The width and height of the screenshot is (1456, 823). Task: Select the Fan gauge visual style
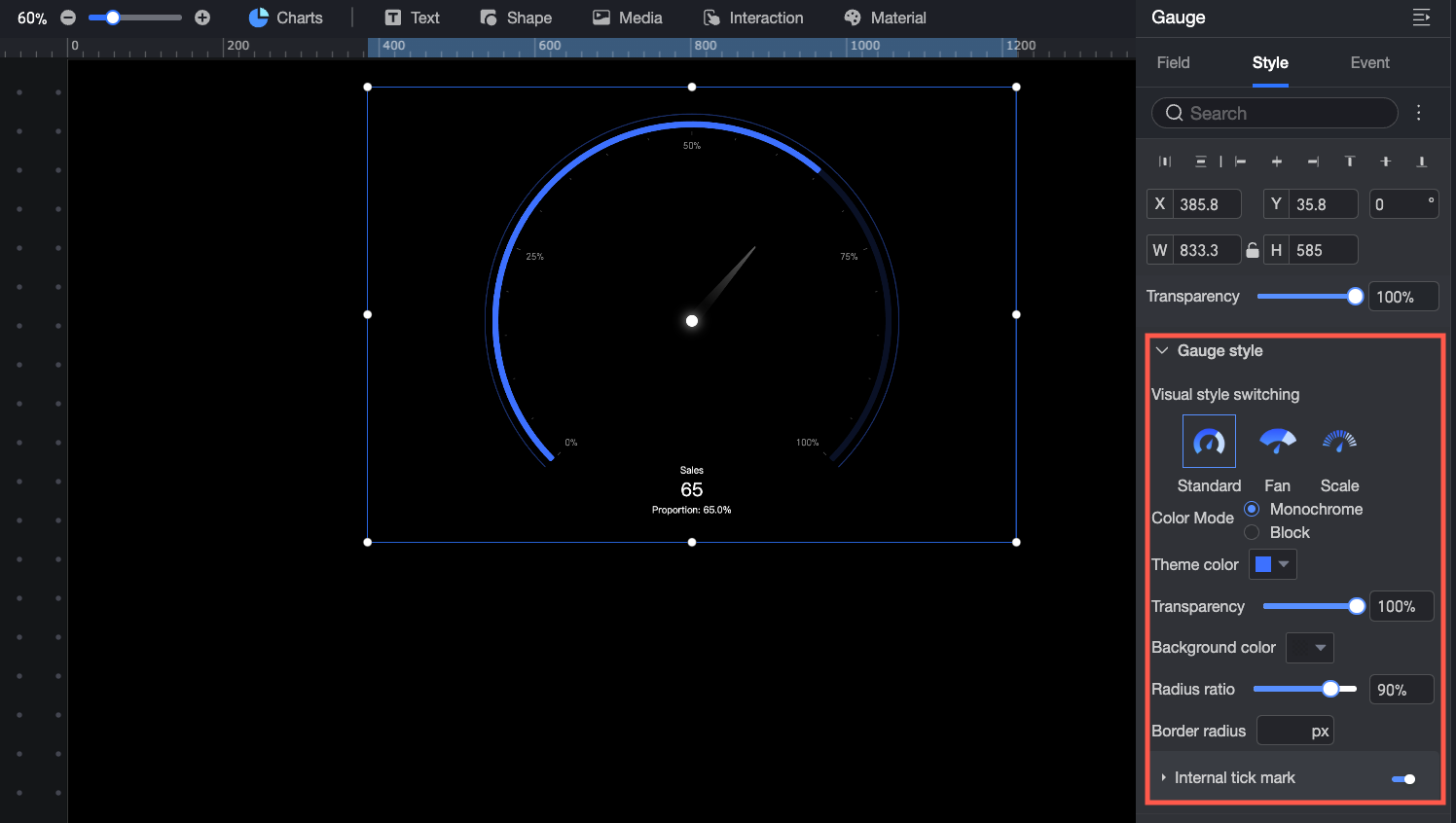pos(1278,442)
